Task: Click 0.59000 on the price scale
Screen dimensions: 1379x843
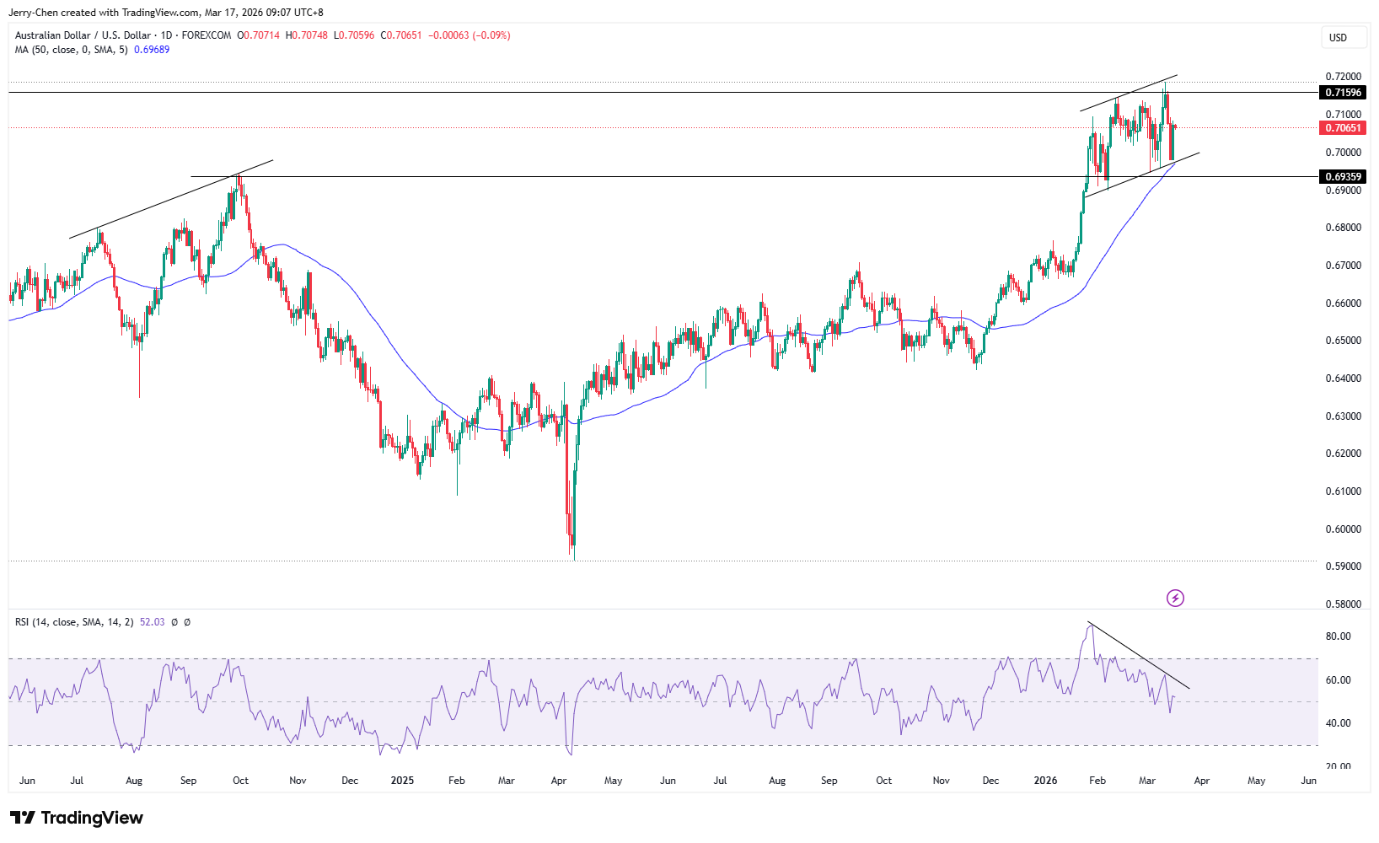Action: (x=1342, y=567)
